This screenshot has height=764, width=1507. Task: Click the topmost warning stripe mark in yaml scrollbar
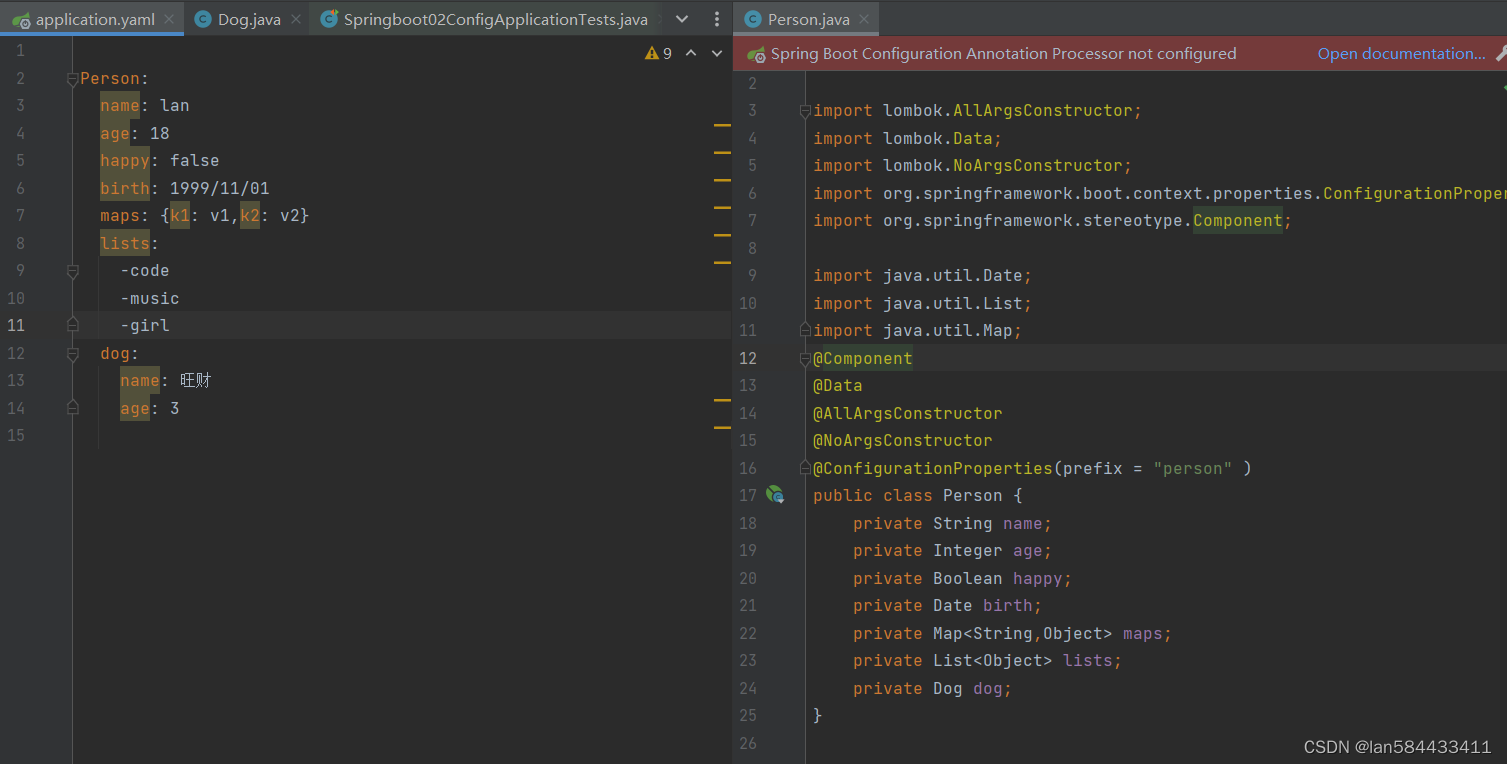pyautogui.click(x=722, y=125)
